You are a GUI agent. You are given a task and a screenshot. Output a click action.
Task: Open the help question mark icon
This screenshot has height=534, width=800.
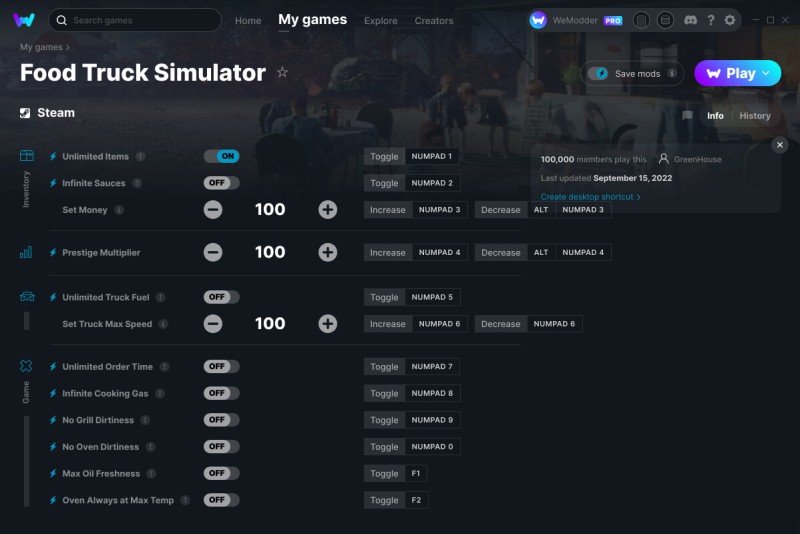tap(711, 20)
